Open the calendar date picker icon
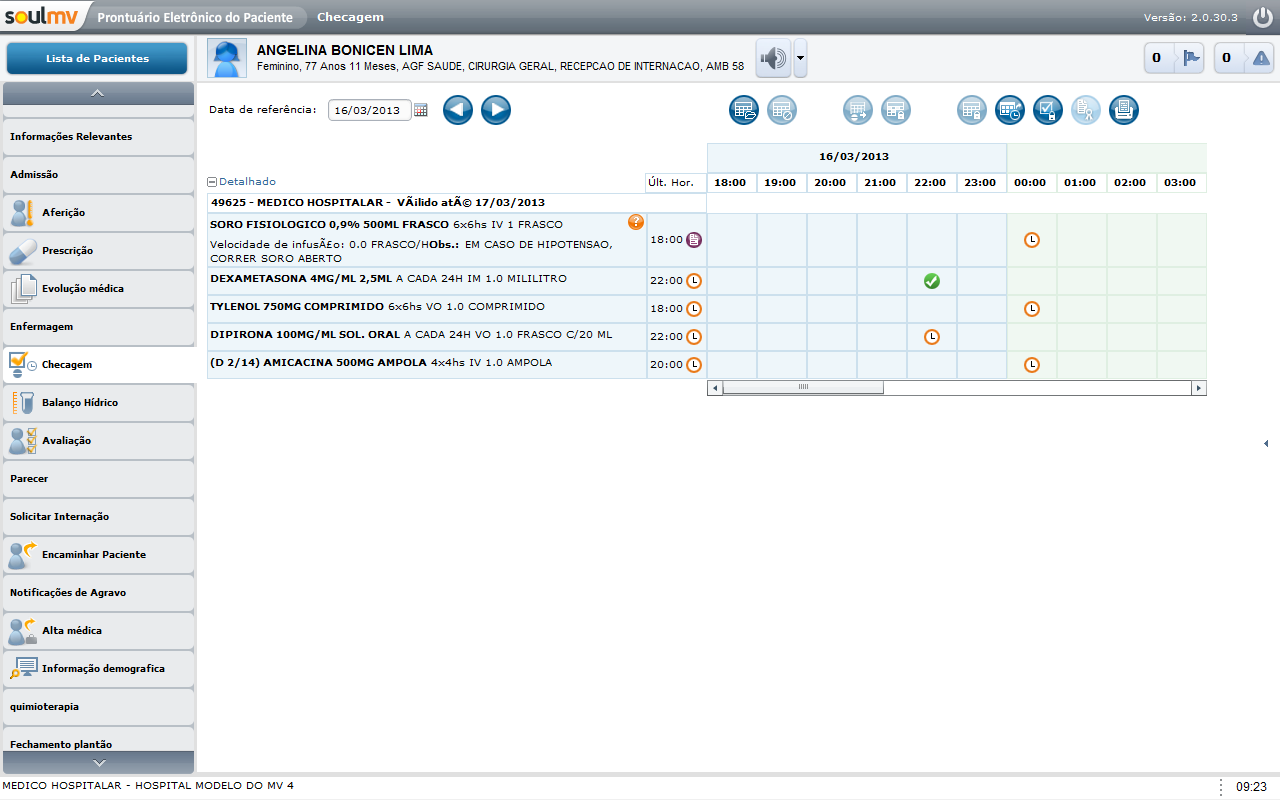 421,110
